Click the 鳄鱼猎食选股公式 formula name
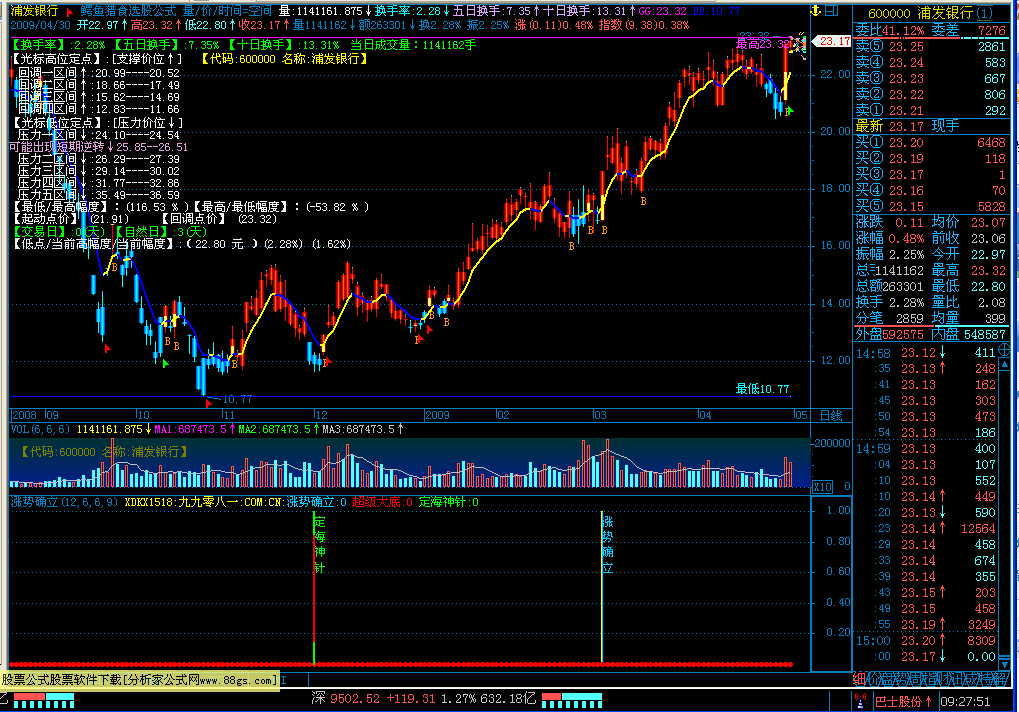Screen dimensions: 1019x712 point(128,11)
